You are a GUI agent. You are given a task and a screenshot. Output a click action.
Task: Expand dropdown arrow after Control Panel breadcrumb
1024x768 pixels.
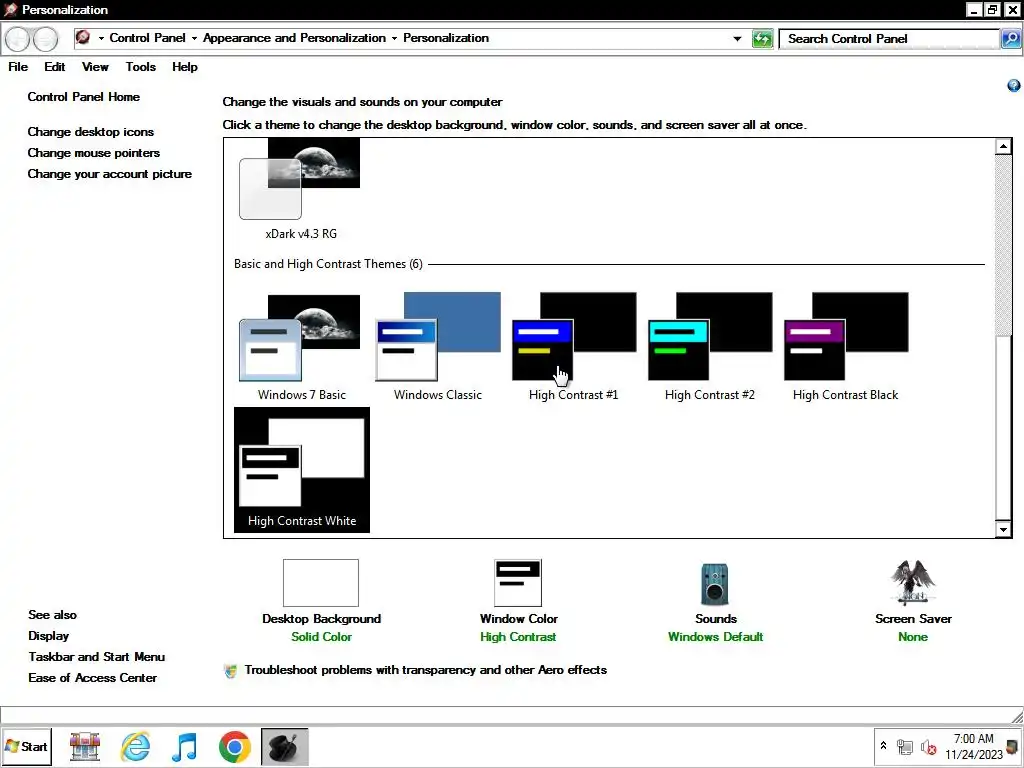[x=194, y=39]
